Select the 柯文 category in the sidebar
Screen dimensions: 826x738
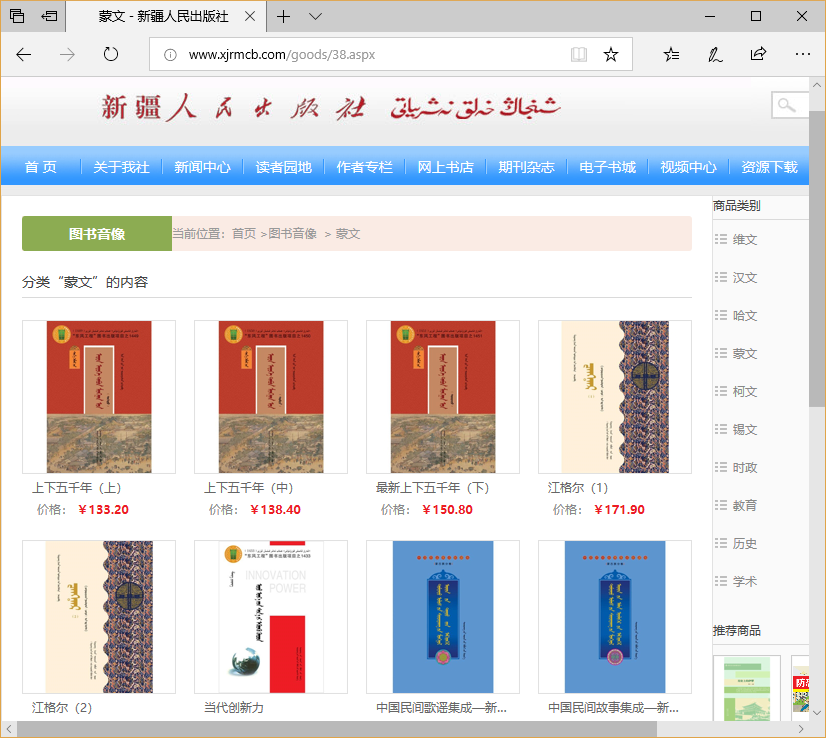pos(745,391)
